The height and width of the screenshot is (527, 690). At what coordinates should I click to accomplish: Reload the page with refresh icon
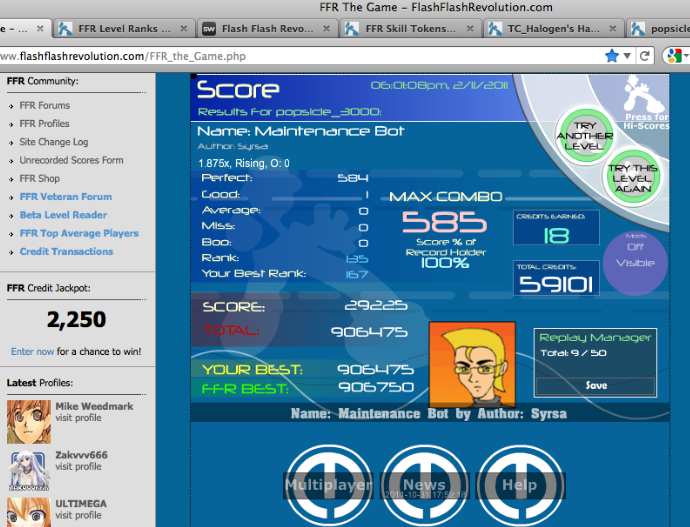[x=645, y=56]
